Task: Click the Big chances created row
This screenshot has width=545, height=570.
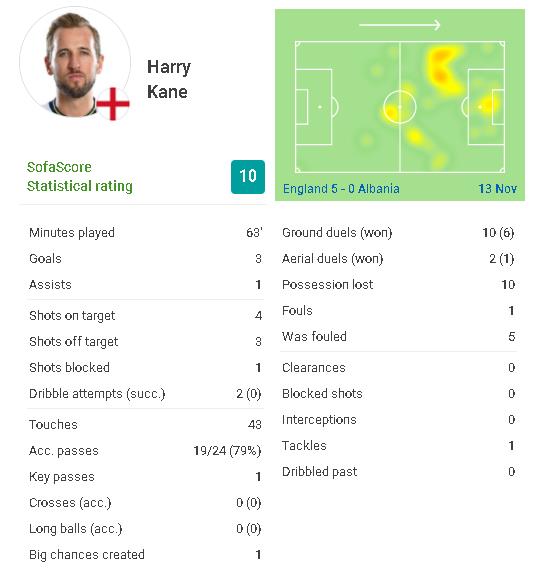Action: click(x=145, y=555)
